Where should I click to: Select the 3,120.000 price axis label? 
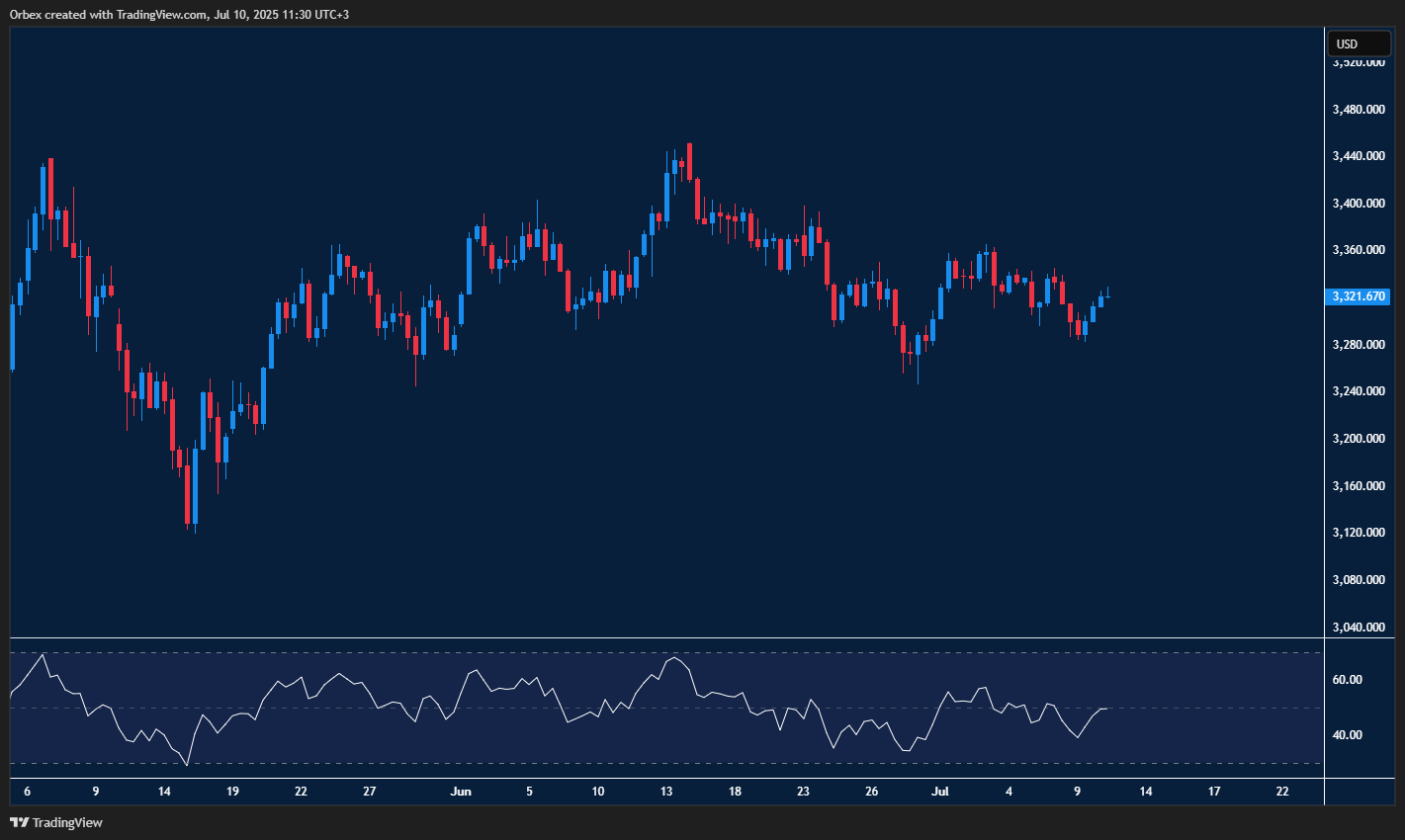[1359, 533]
